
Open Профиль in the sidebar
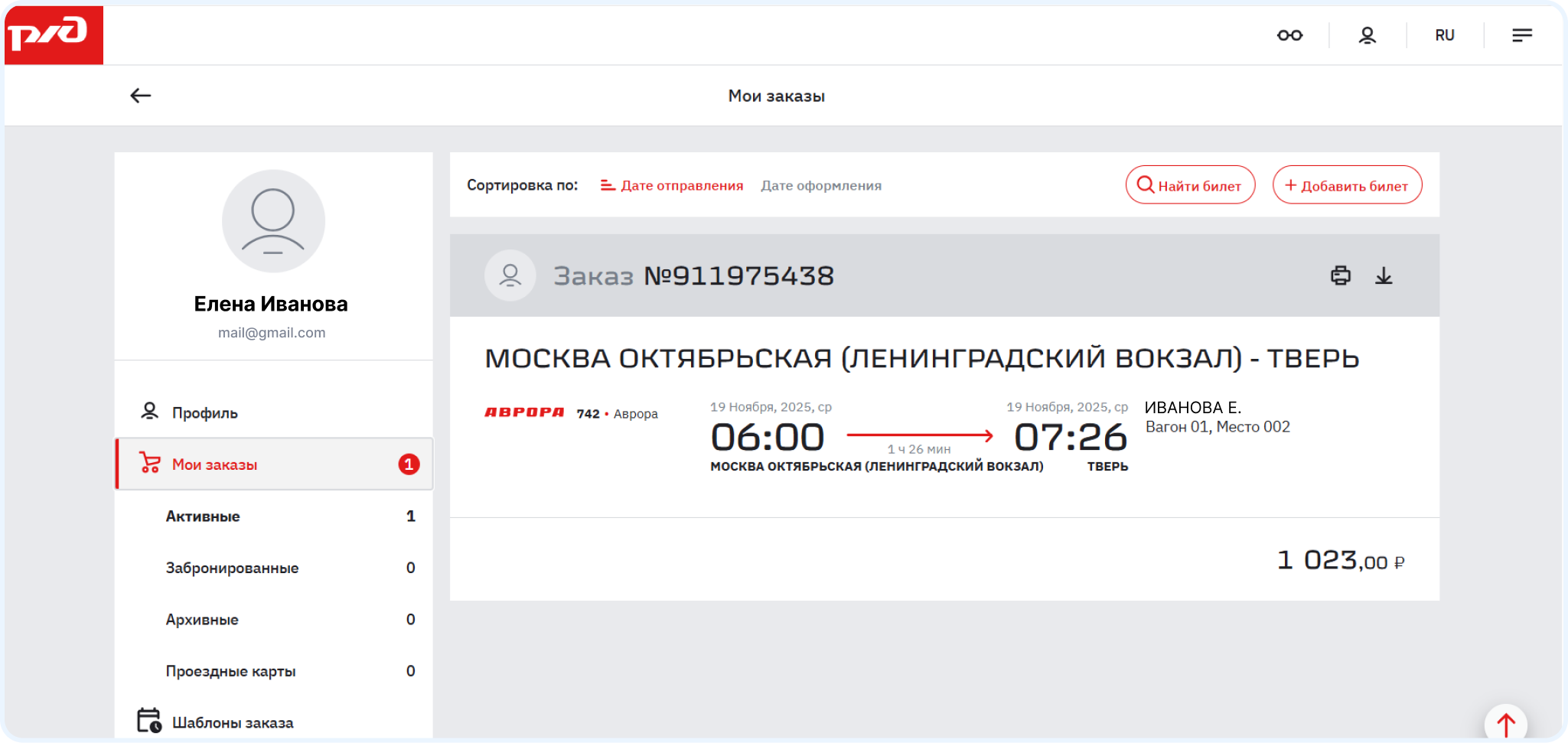coord(204,412)
